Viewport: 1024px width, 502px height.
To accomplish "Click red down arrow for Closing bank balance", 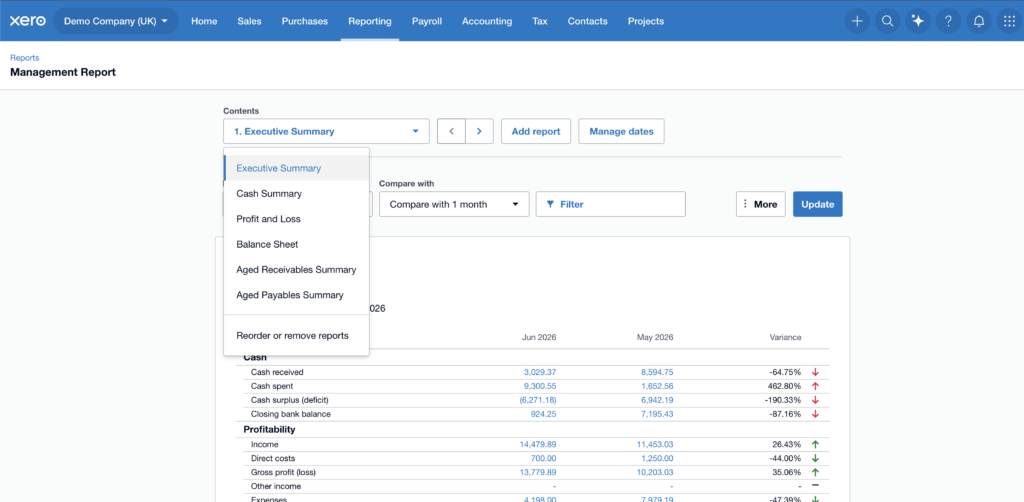I will coord(815,414).
